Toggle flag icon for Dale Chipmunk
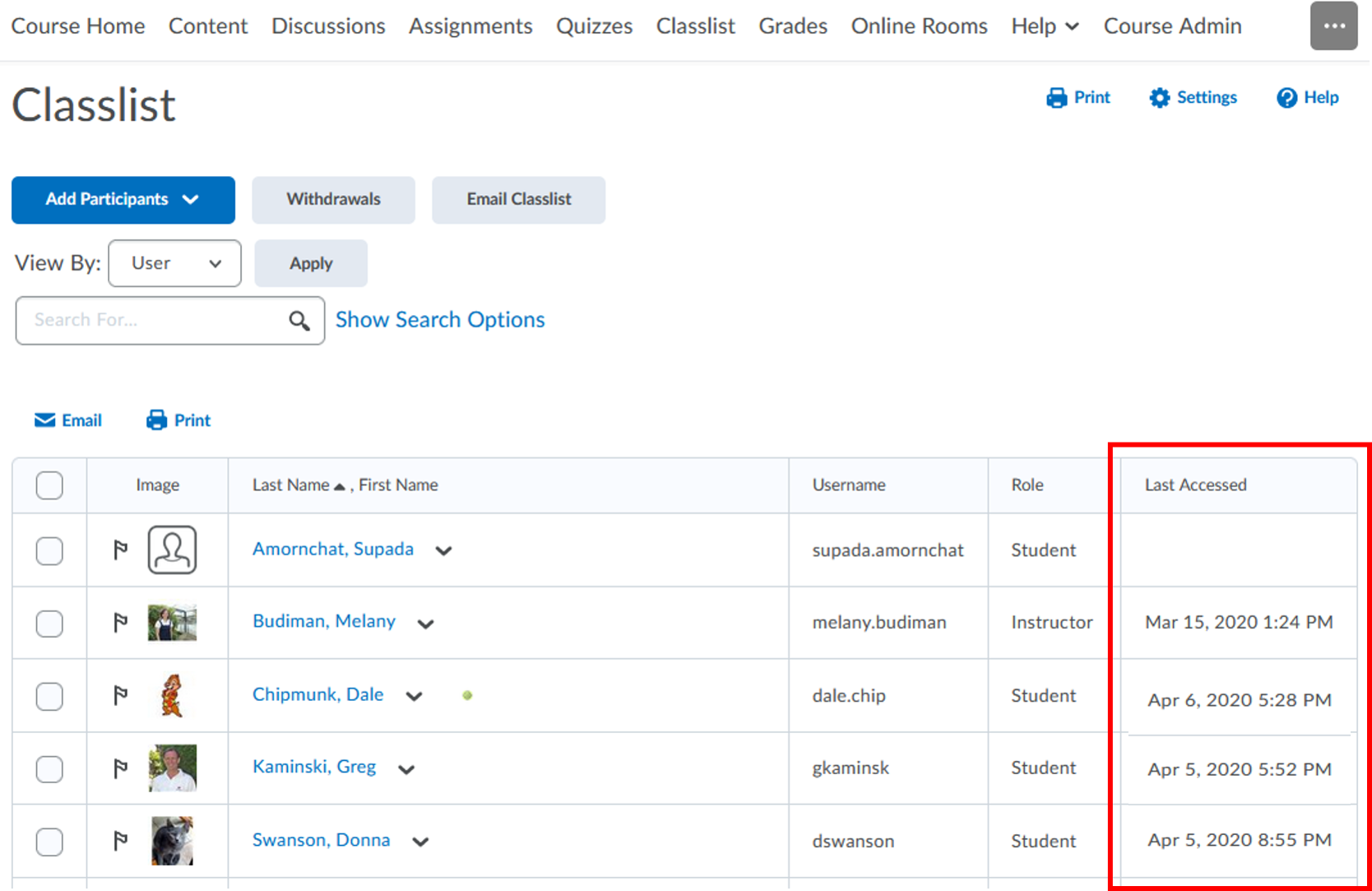This screenshot has width=1372, height=891. (x=120, y=696)
